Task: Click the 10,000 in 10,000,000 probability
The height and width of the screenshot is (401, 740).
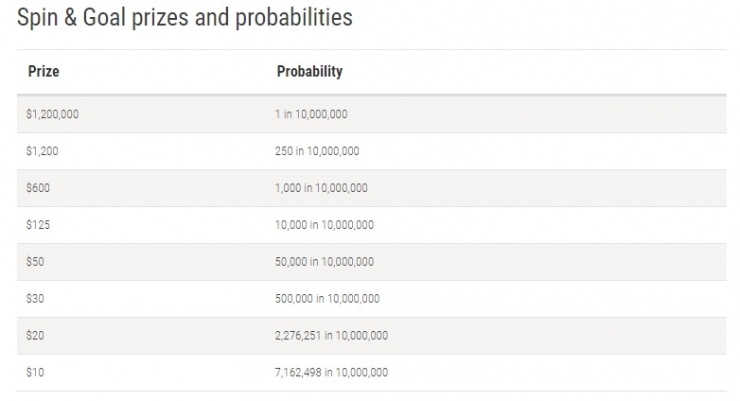Action: click(x=324, y=225)
